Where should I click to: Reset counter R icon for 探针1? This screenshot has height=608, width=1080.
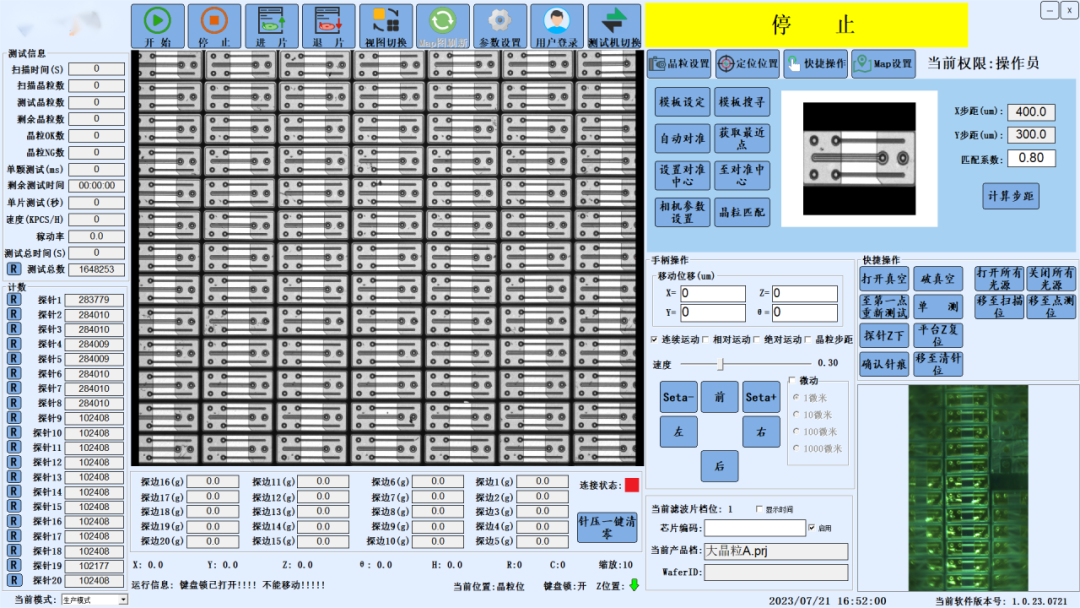[14, 300]
